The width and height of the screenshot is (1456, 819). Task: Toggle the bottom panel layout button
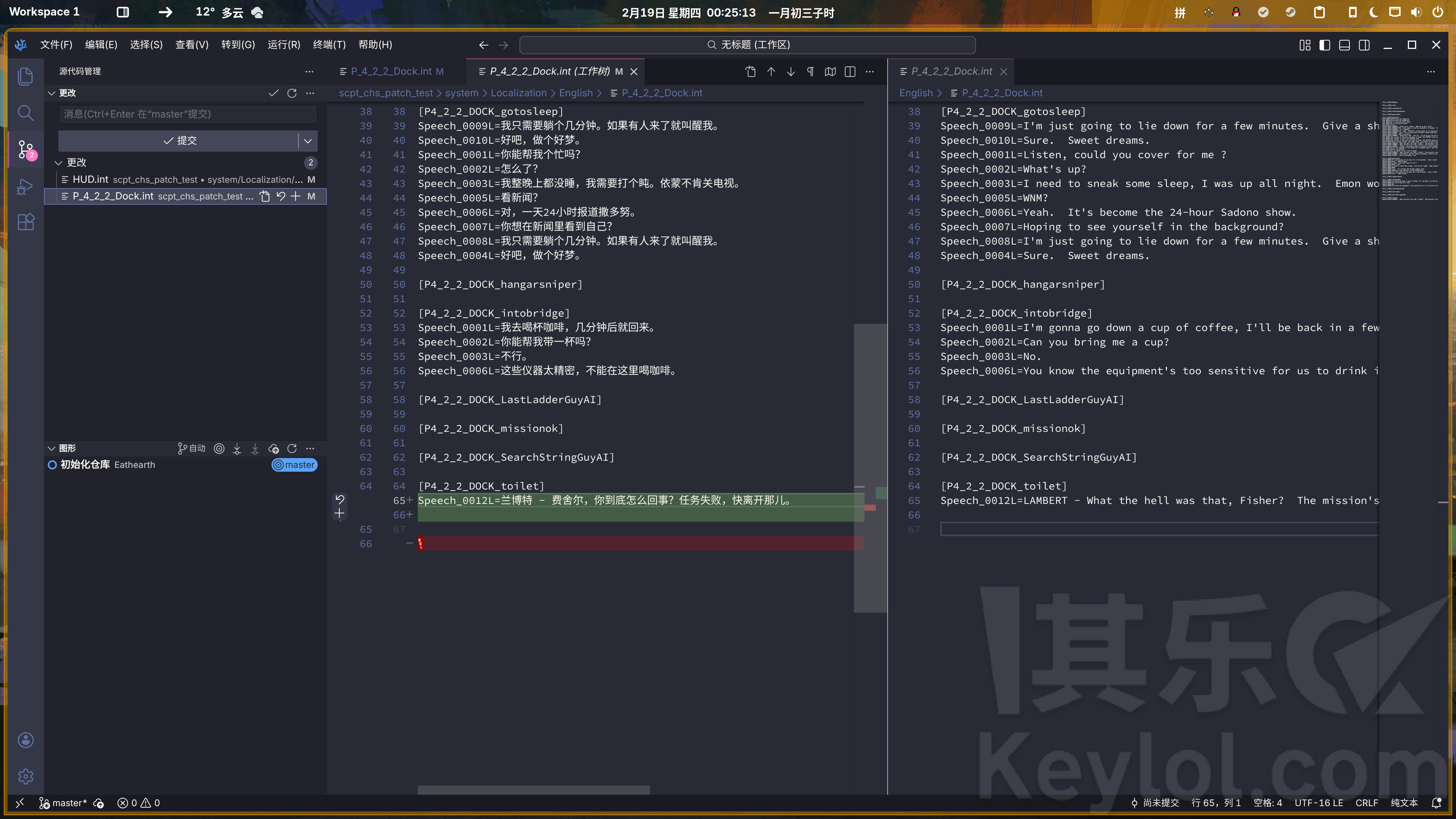1344,45
